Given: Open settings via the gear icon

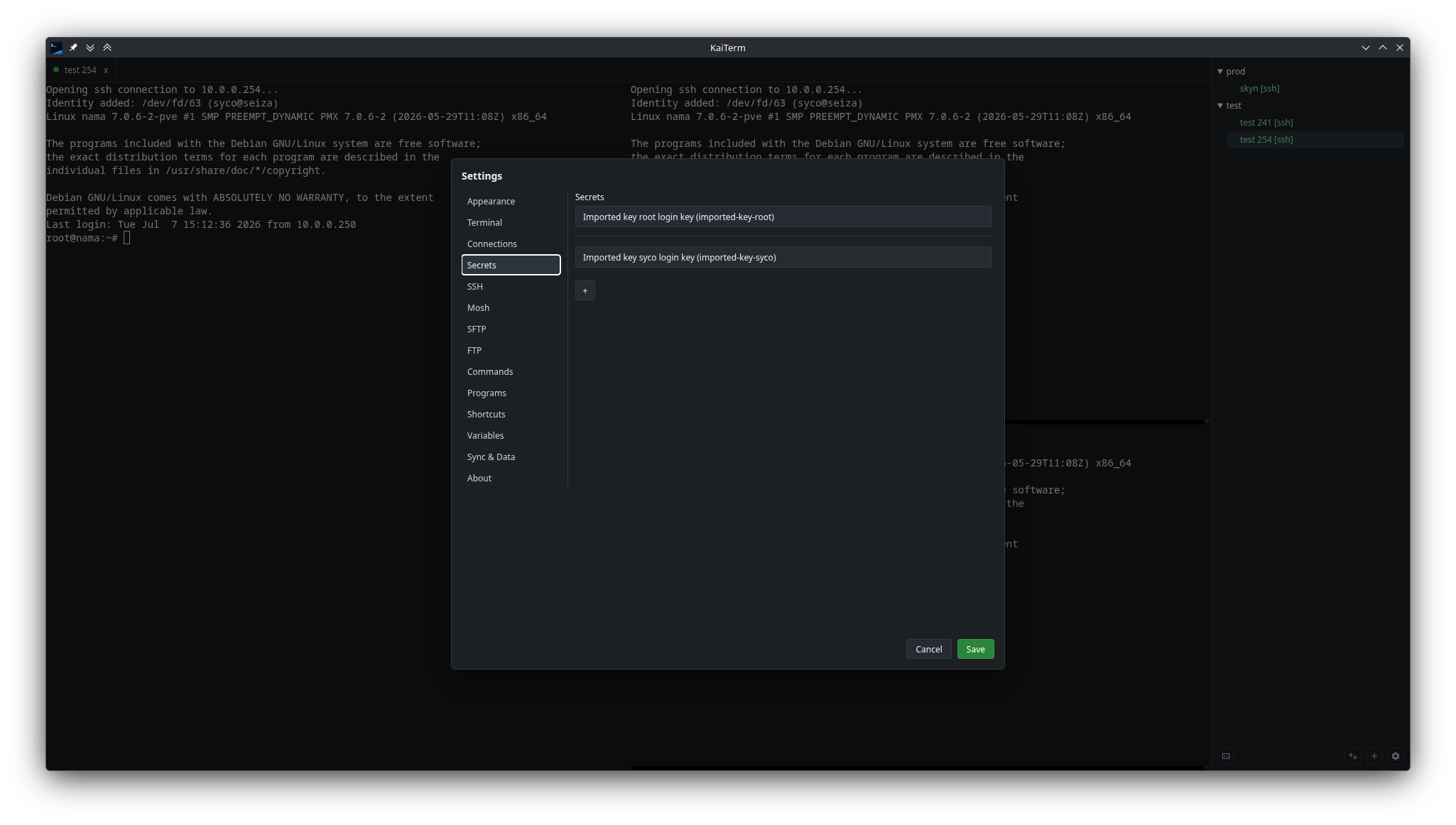Looking at the screenshot, I should point(1396,756).
